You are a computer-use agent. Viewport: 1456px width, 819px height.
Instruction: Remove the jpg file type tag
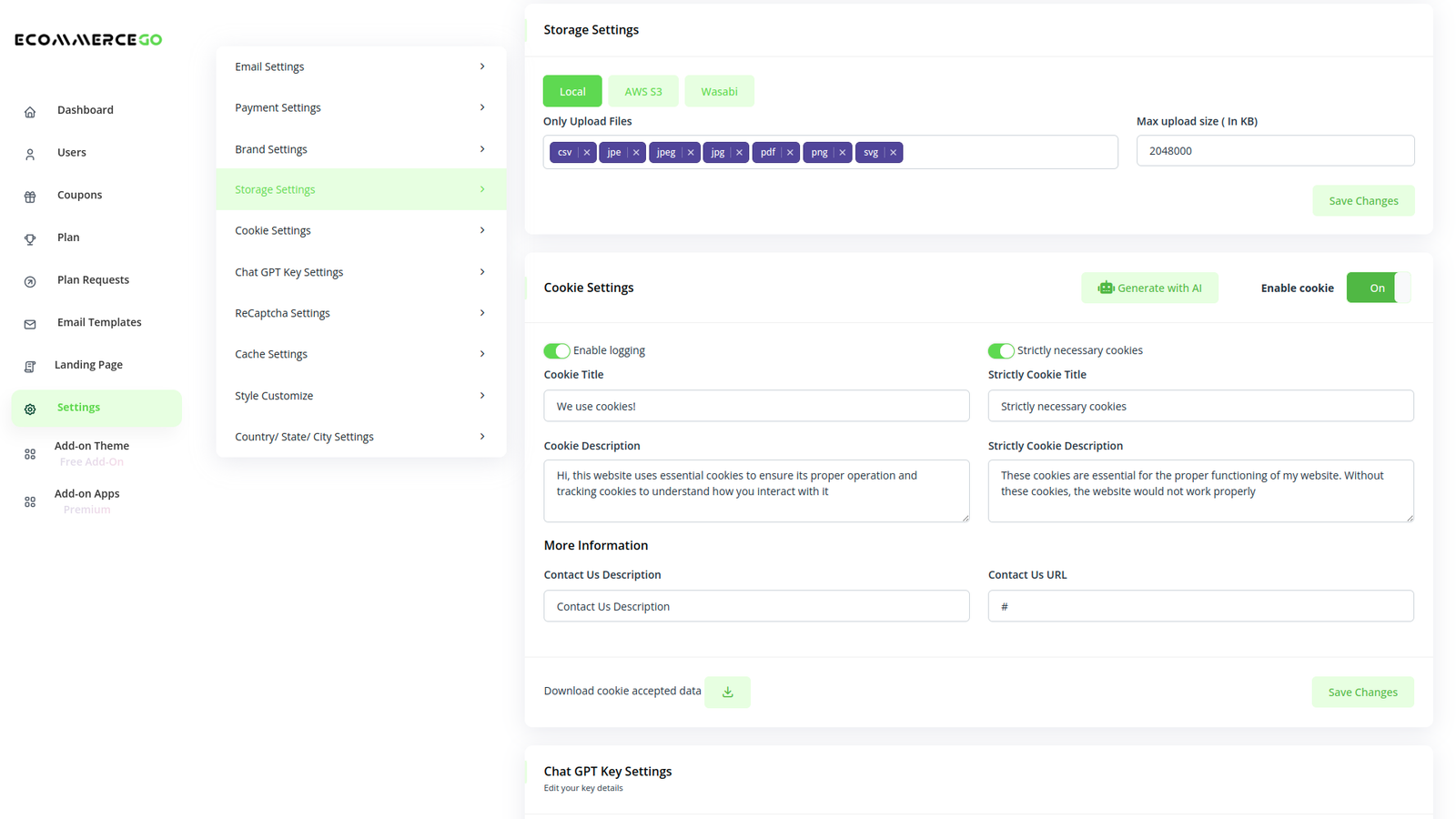click(x=739, y=153)
